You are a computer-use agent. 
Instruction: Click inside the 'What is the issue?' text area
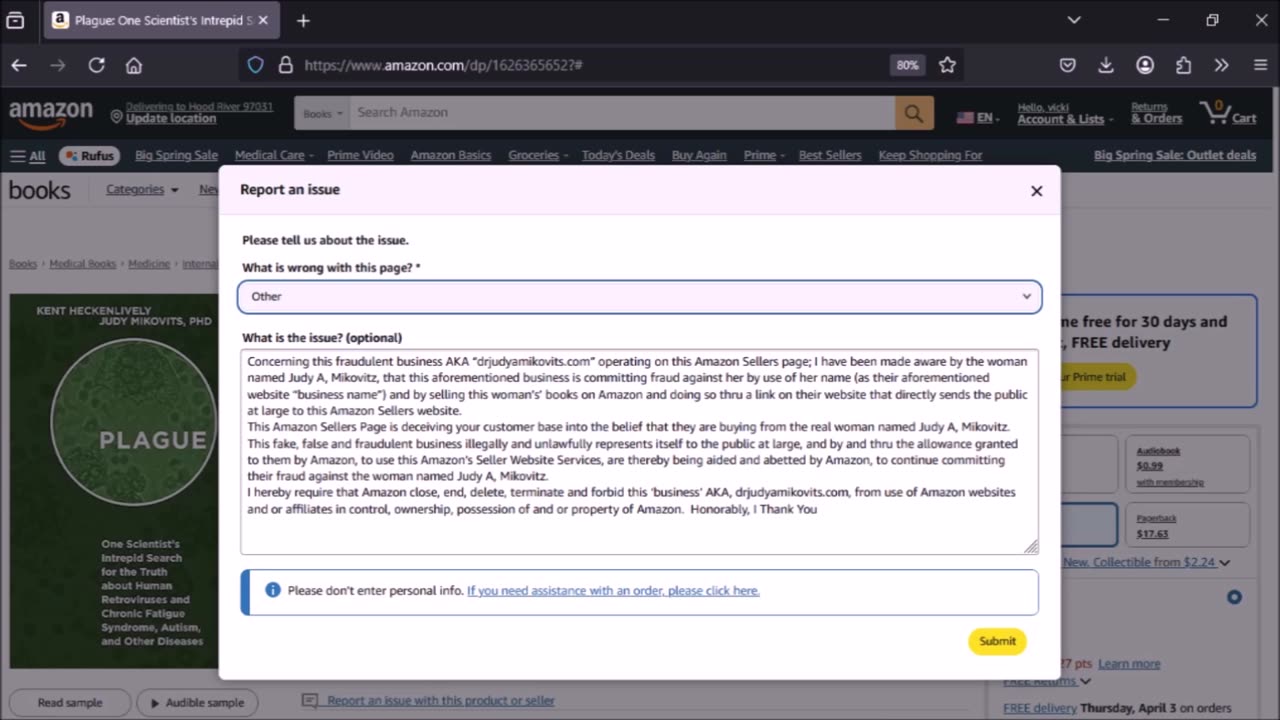click(640, 451)
